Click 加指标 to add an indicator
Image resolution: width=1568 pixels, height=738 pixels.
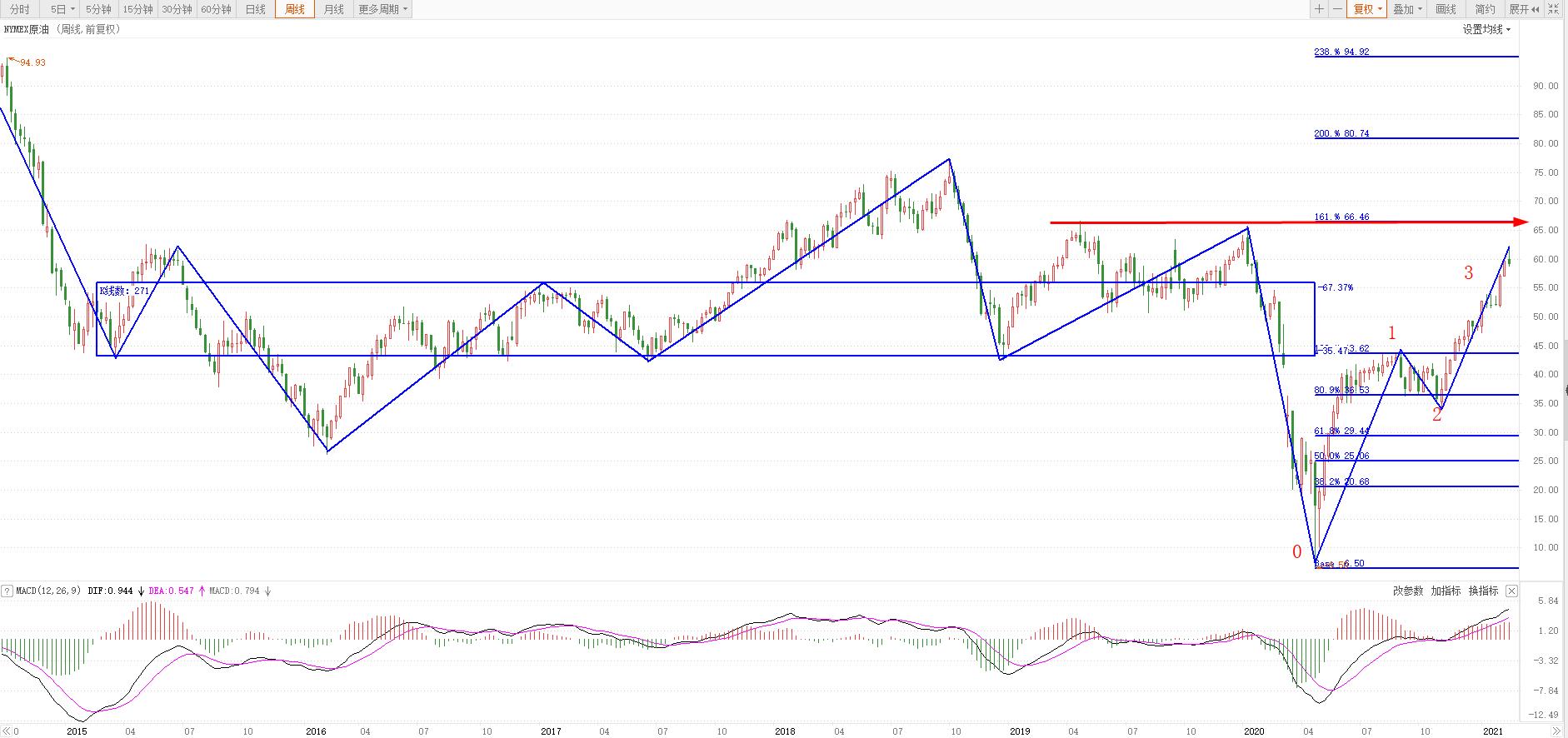click(1446, 591)
